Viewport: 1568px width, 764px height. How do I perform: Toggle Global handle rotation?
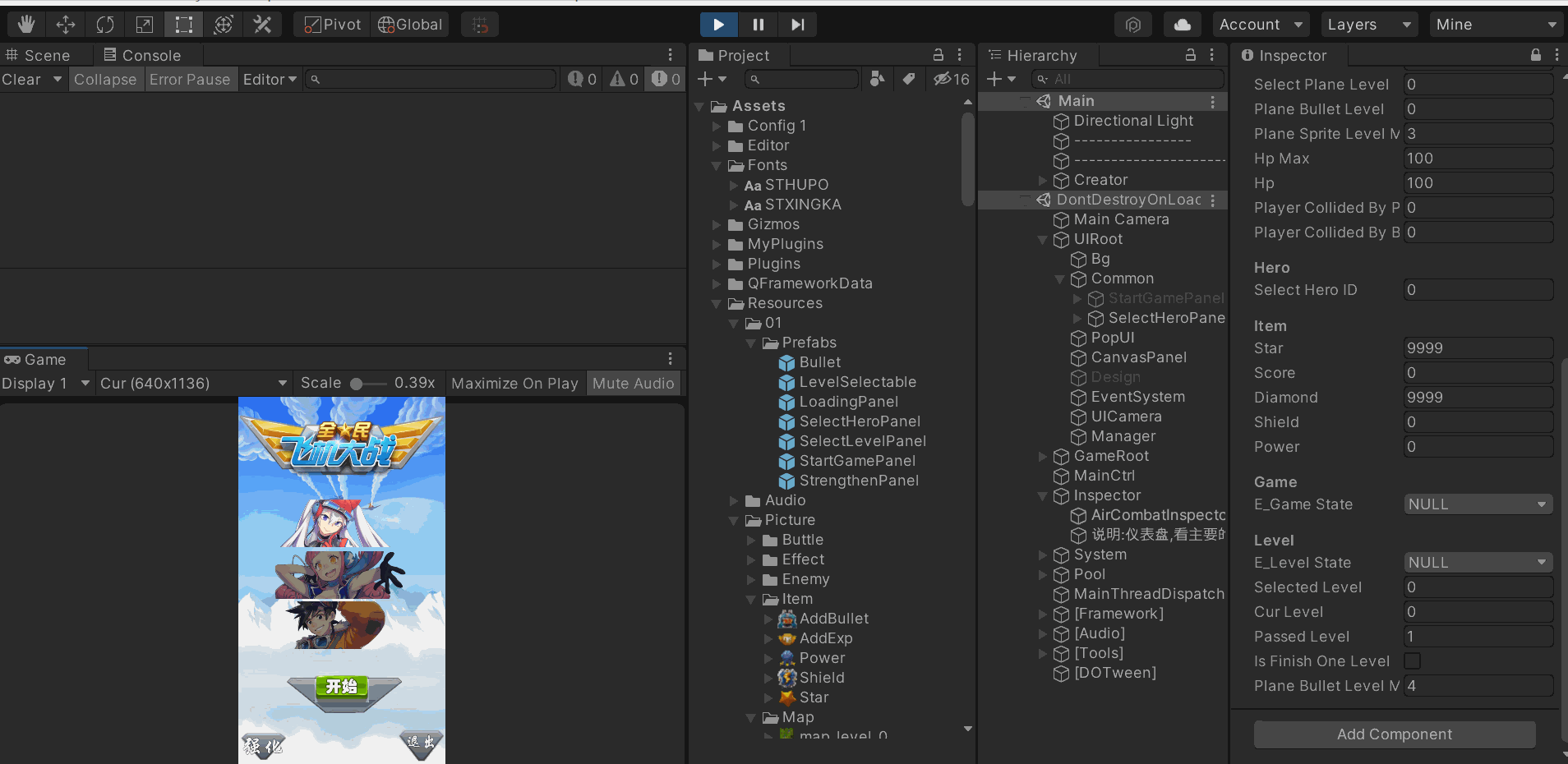point(410,25)
